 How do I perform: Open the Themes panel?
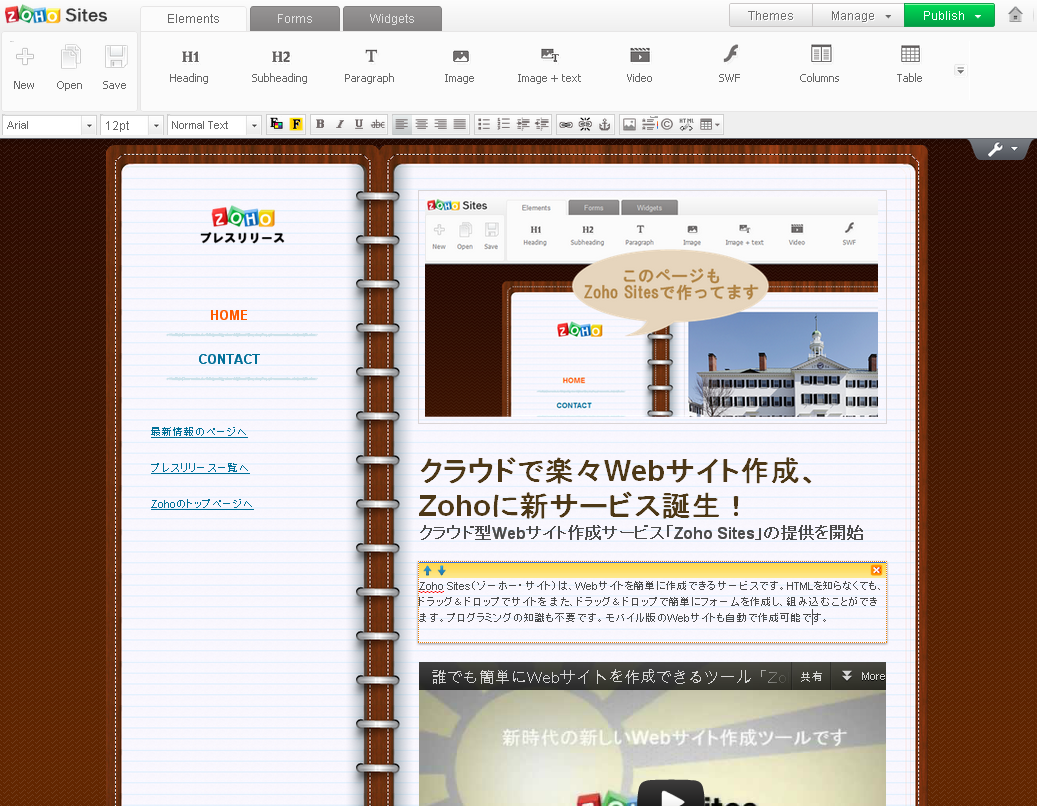(770, 15)
